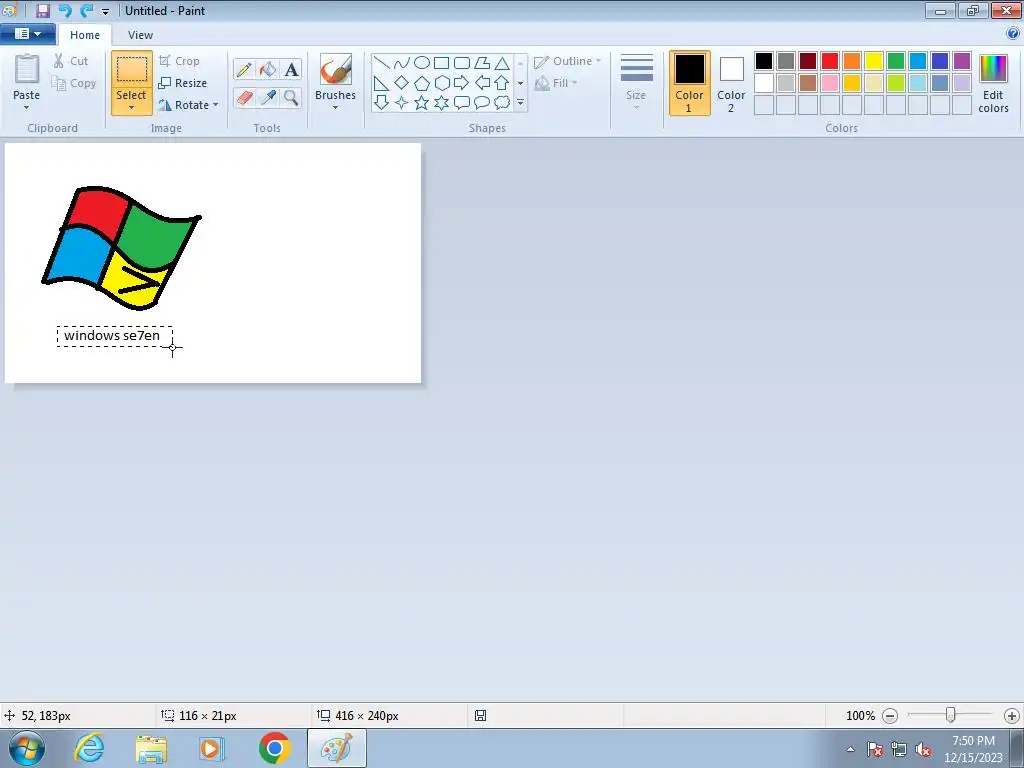Choose the Triangle shape
The image size is (1024, 768).
[502, 63]
